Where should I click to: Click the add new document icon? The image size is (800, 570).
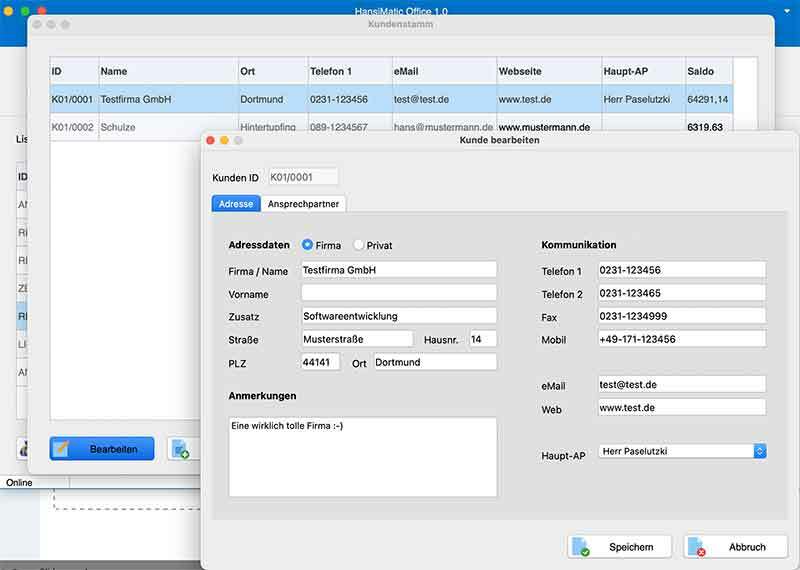182,449
